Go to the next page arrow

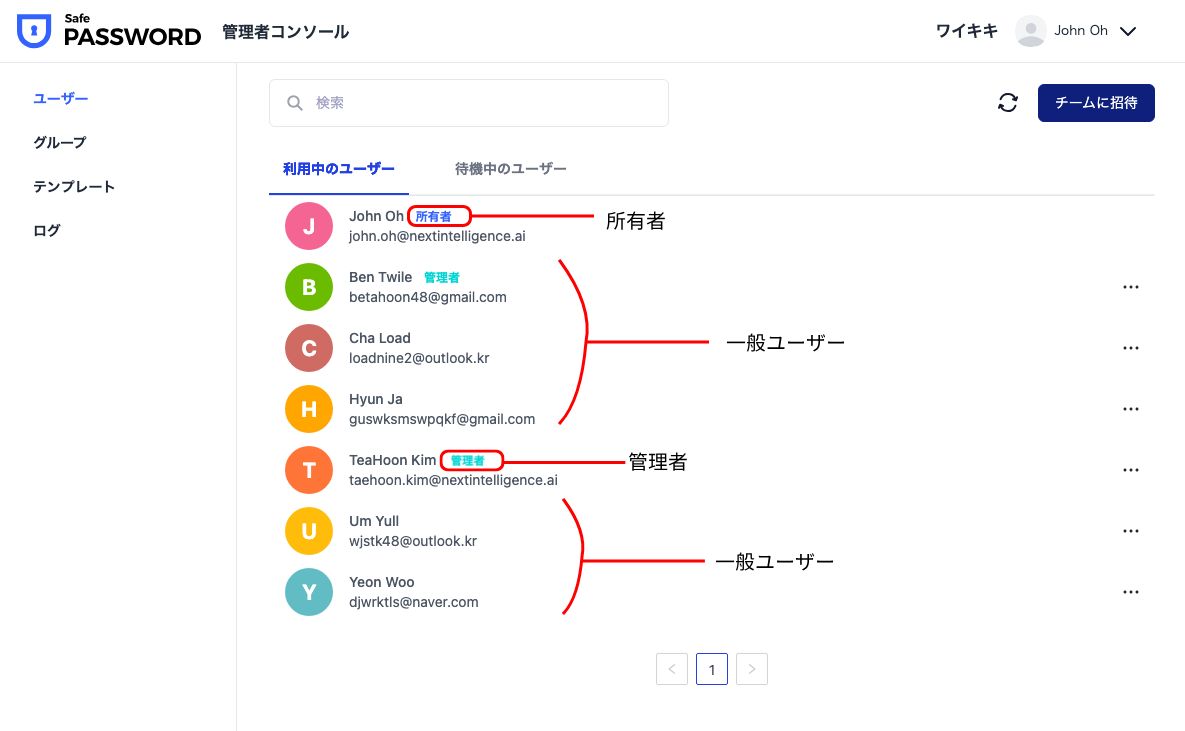click(752, 669)
